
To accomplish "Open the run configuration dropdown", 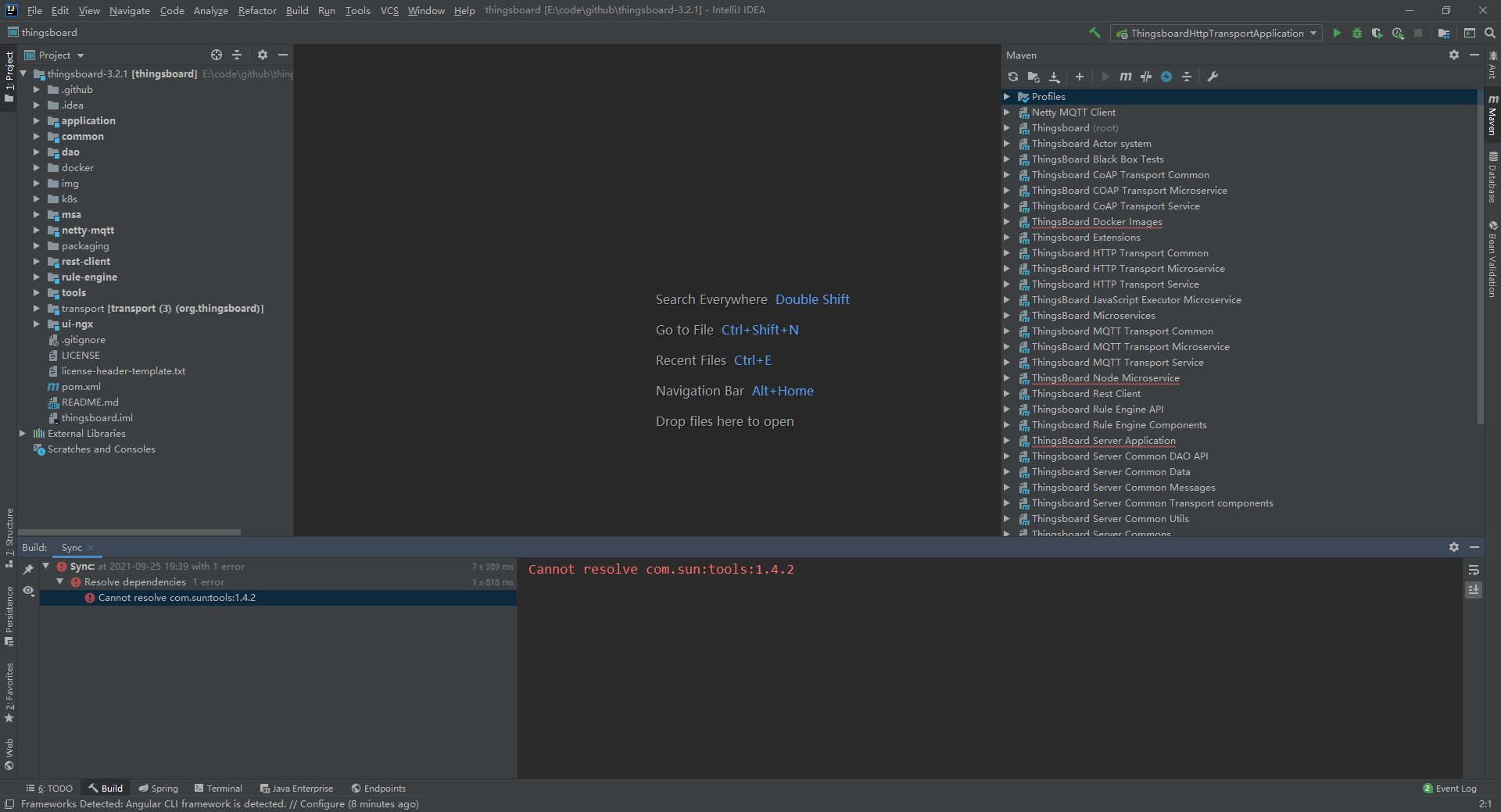I will [x=1216, y=33].
